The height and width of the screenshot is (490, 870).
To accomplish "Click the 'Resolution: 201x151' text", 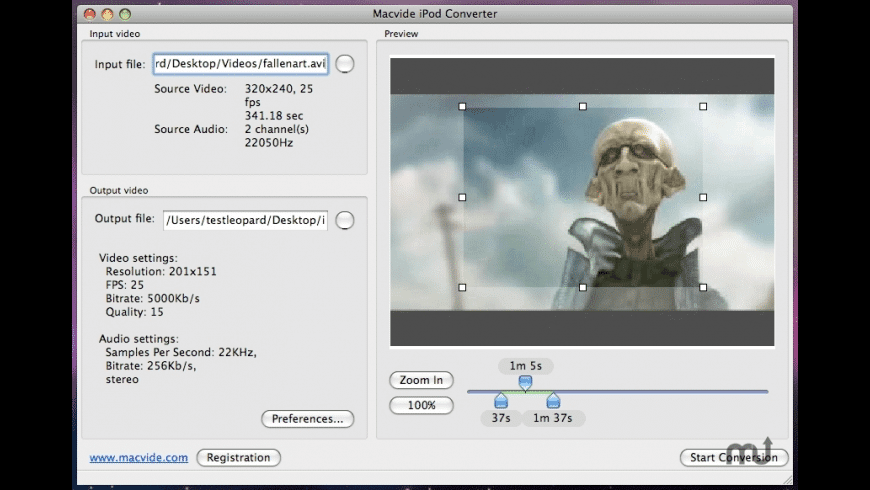I will click(161, 271).
